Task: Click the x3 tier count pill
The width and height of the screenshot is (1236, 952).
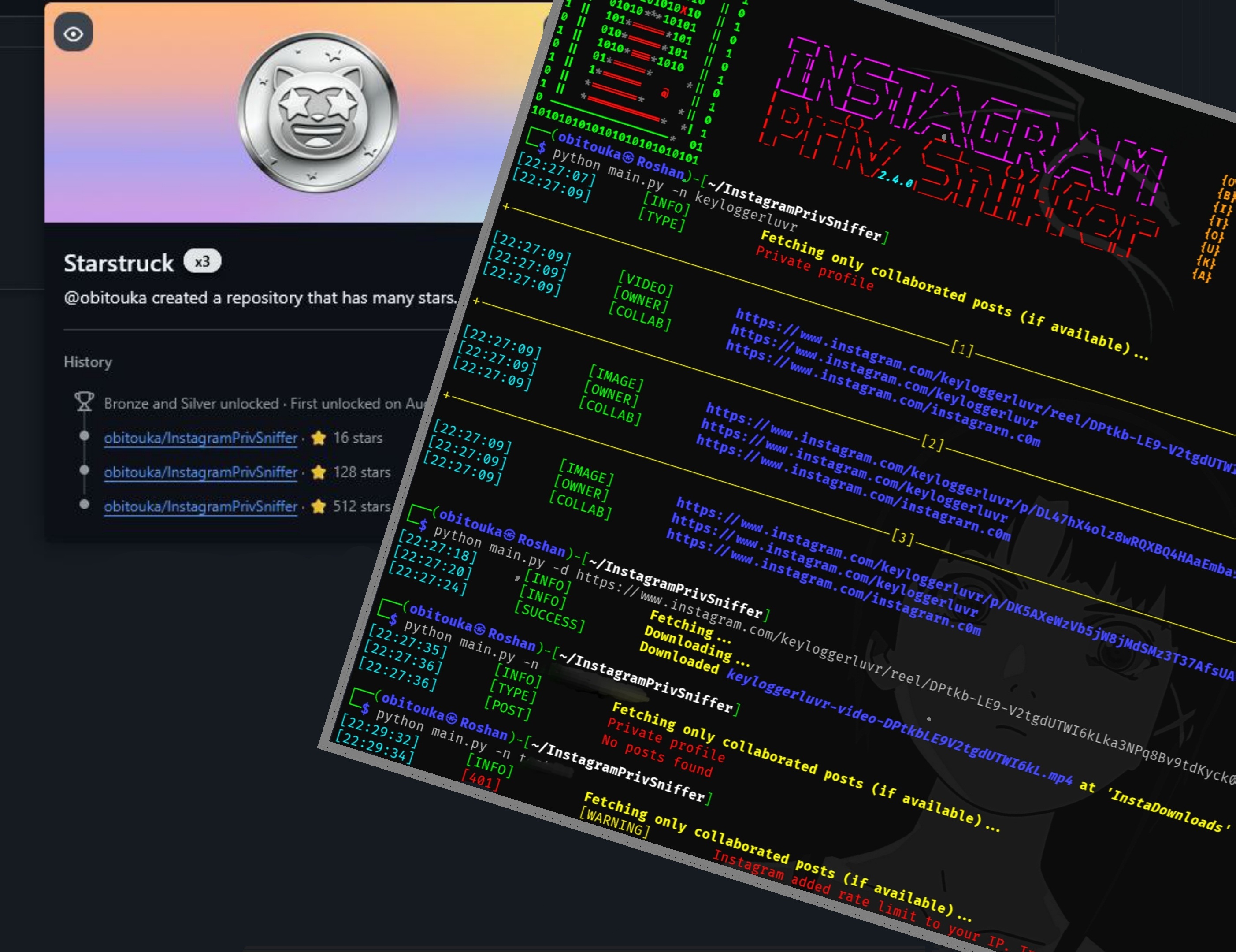Action: pos(202,261)
